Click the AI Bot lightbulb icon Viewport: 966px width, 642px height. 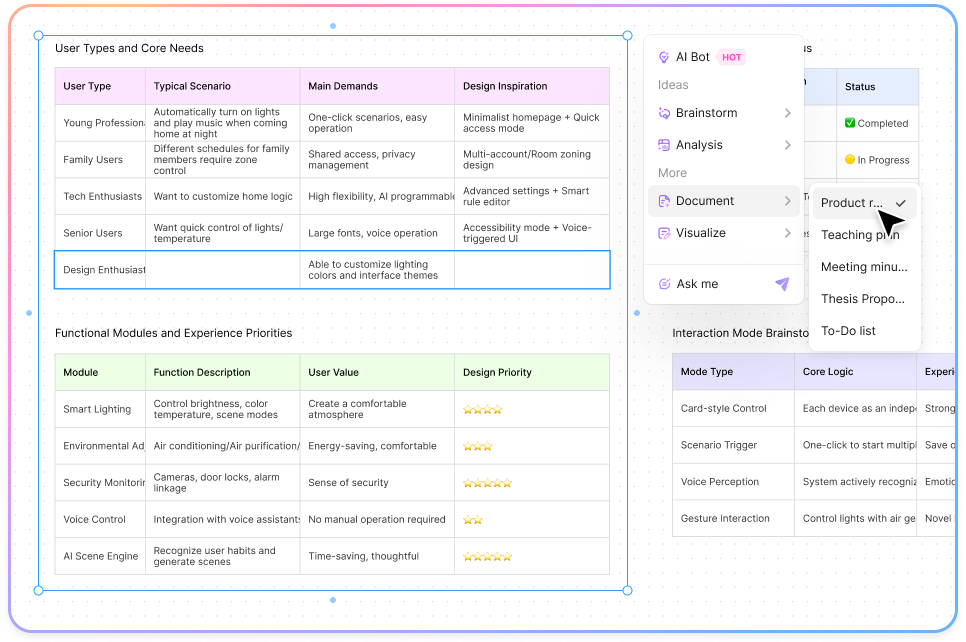pos(664,57)
